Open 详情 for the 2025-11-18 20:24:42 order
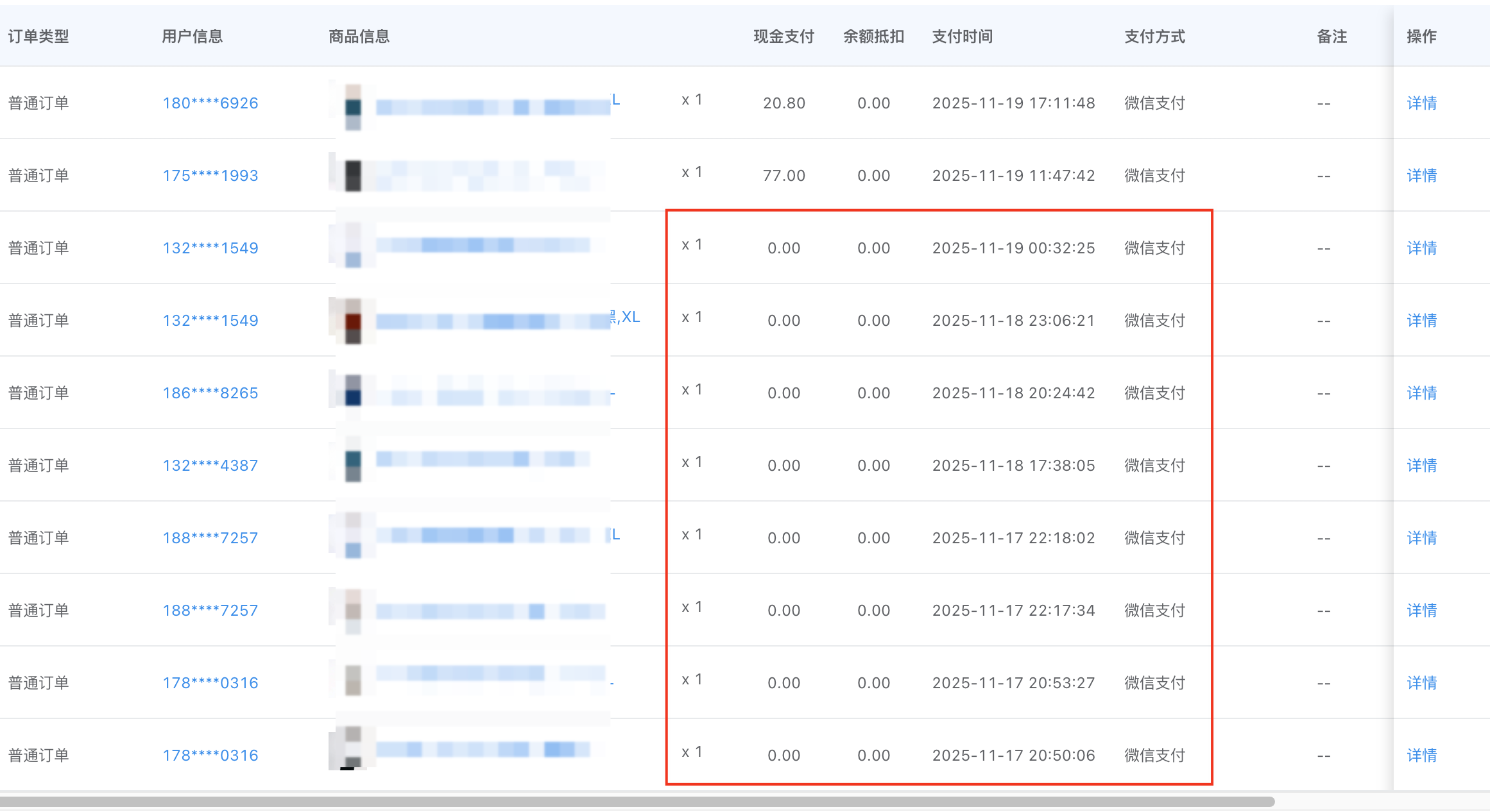Image resolution: width=1490 pixels, height=812 pixels. click(1421, 393)
